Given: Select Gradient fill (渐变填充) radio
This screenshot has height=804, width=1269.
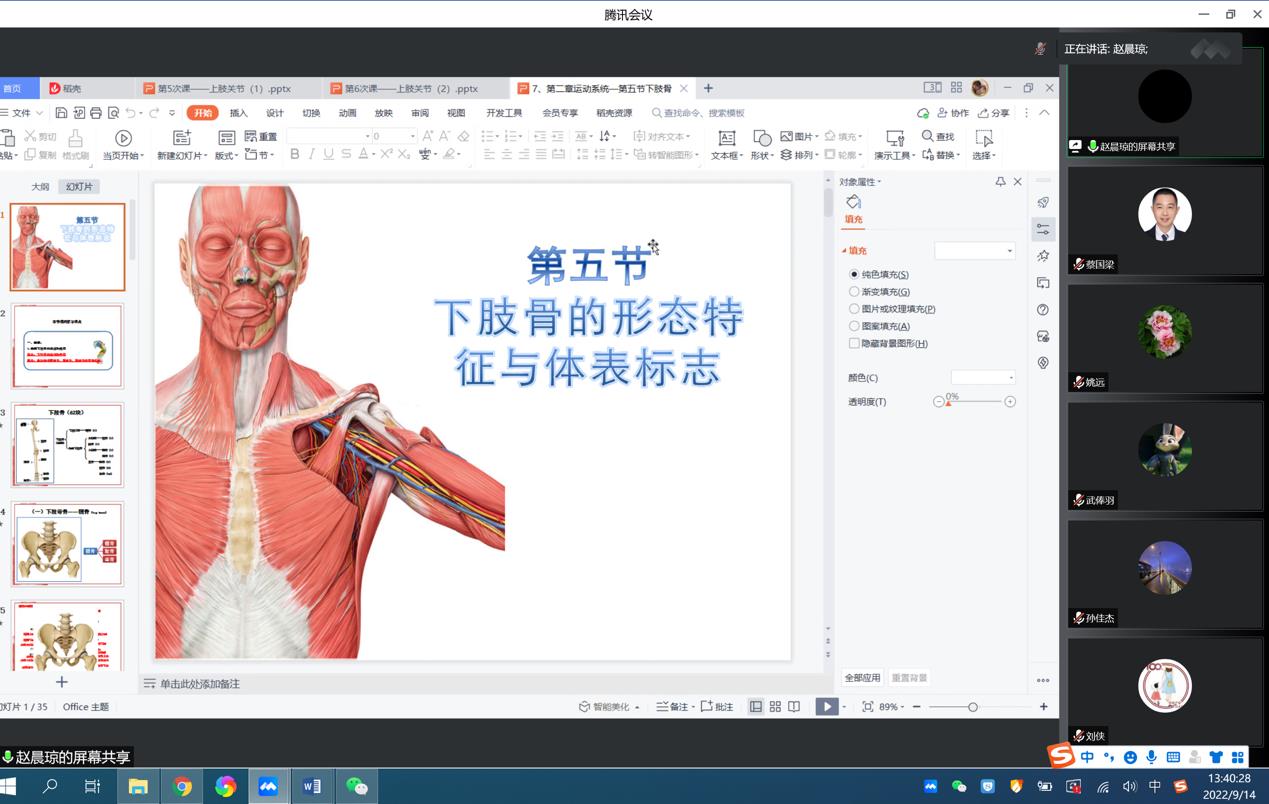Looking at the screenshot, I should 854,292.
